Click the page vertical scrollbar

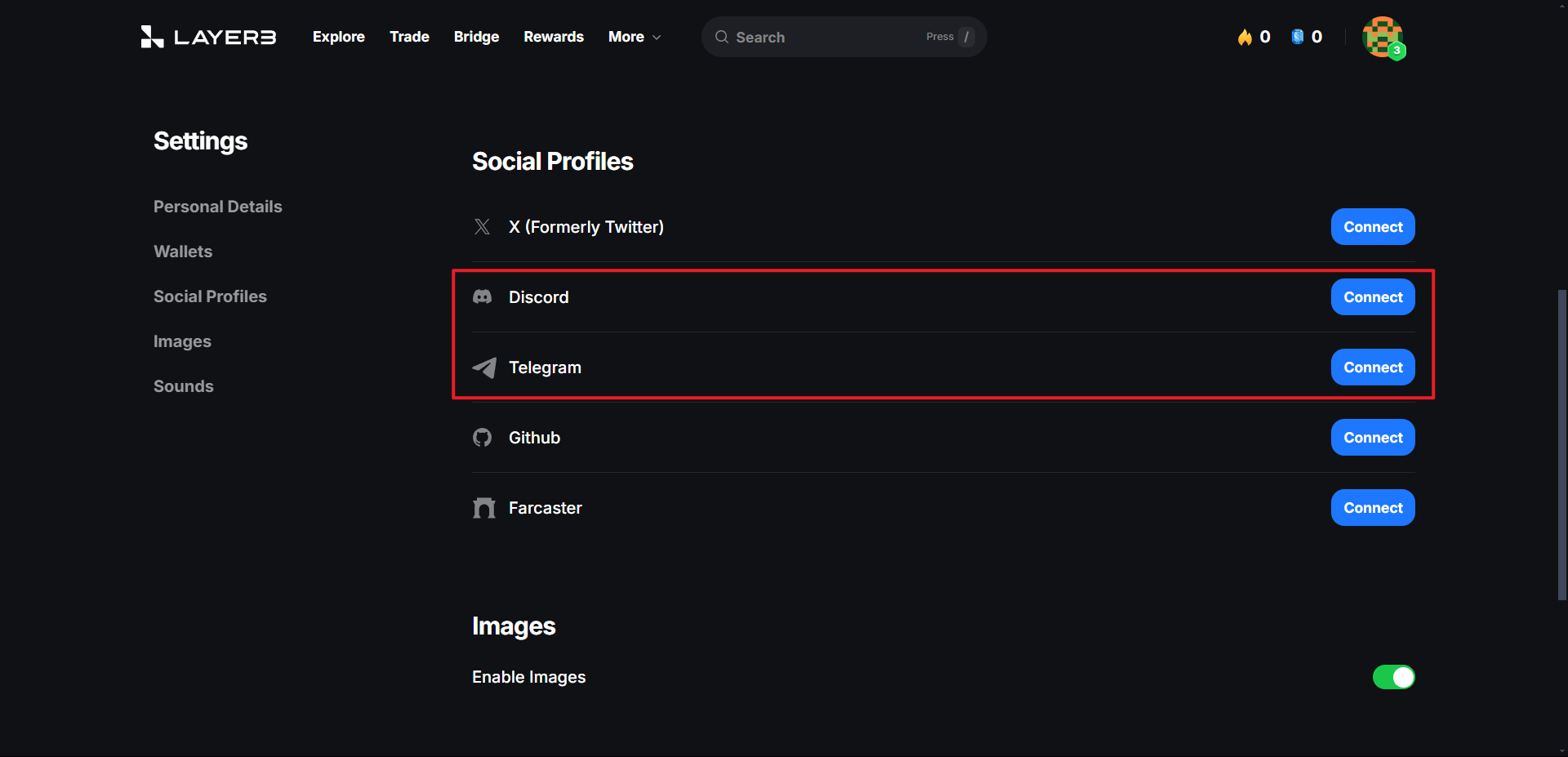[x=1561, y=445]
